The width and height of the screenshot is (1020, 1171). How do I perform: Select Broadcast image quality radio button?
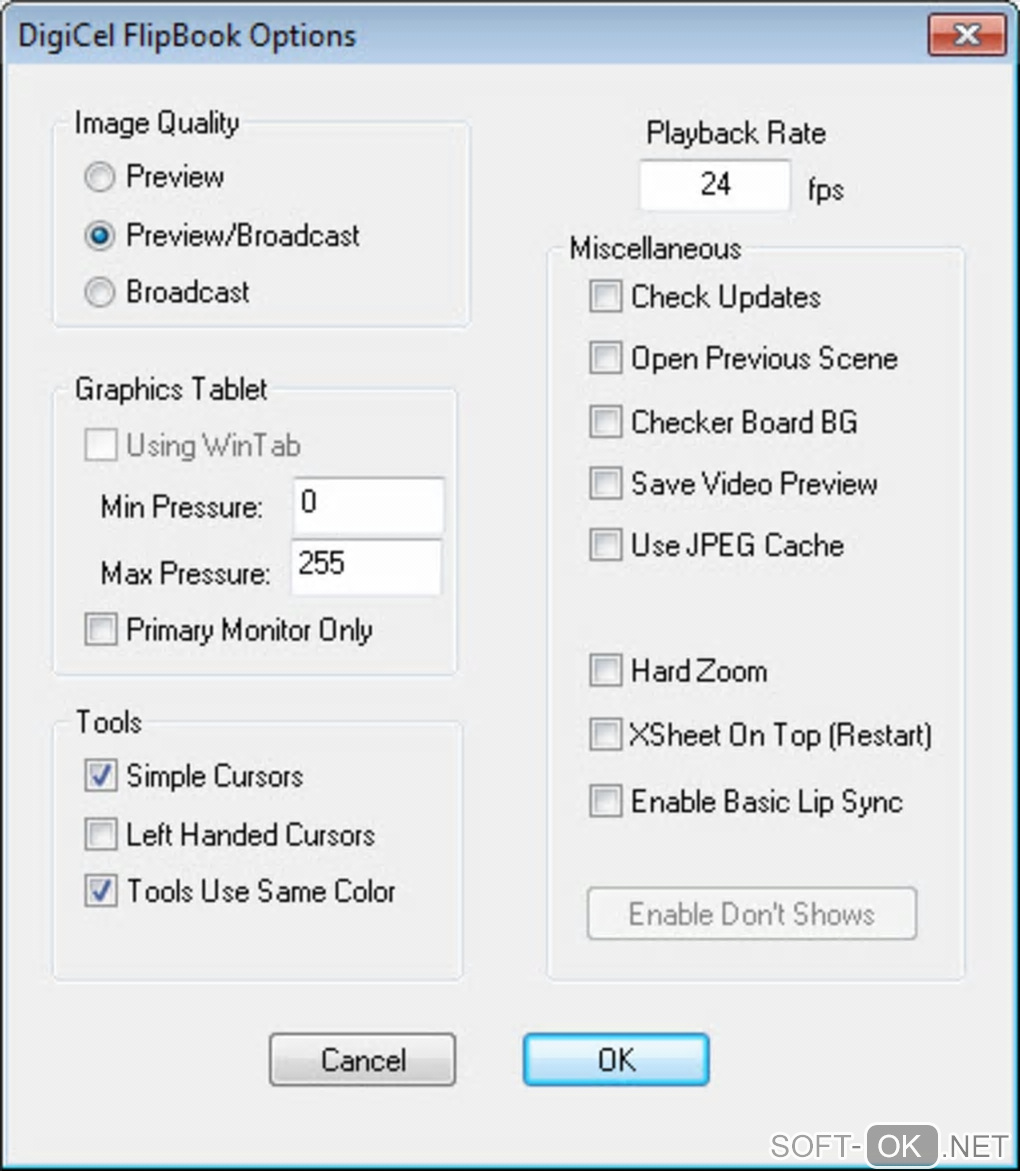point(100,293)
